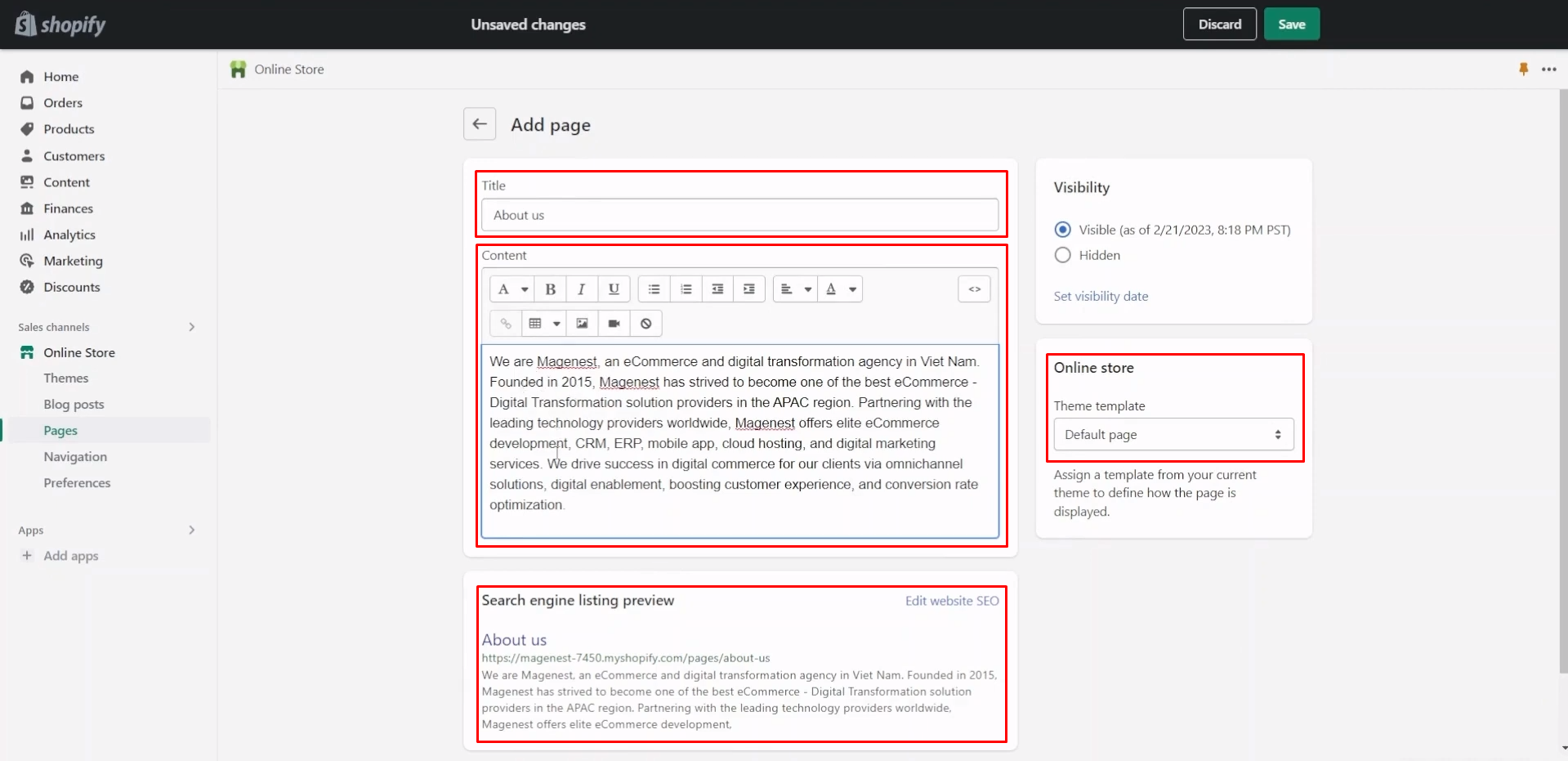Viewport: 1568px width, 761px height.
Task: Click the magenest-7450.myshopify.com preview URL
Action: point(626,658)
